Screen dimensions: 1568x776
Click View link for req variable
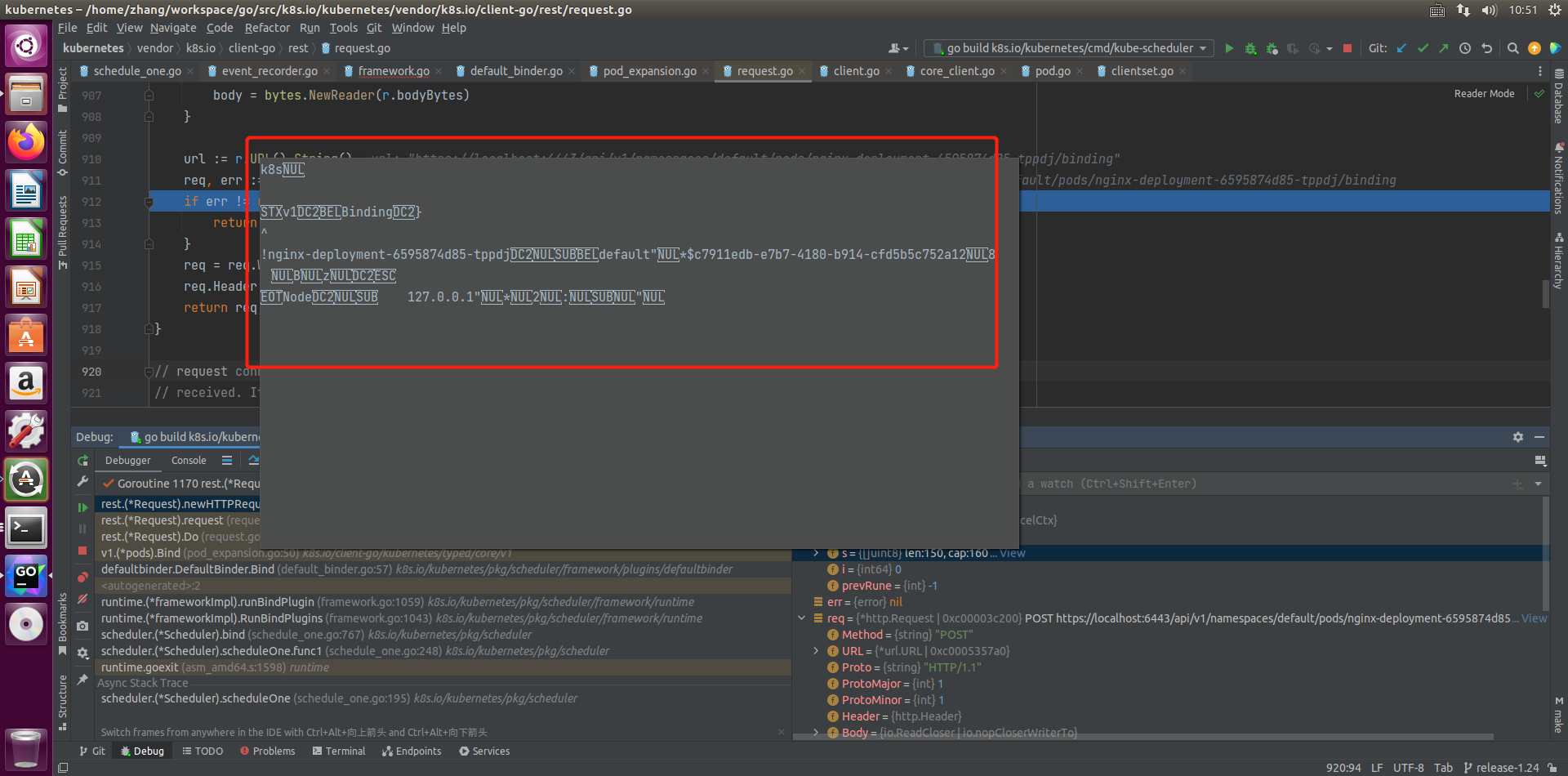click(x=1534, y=618)
